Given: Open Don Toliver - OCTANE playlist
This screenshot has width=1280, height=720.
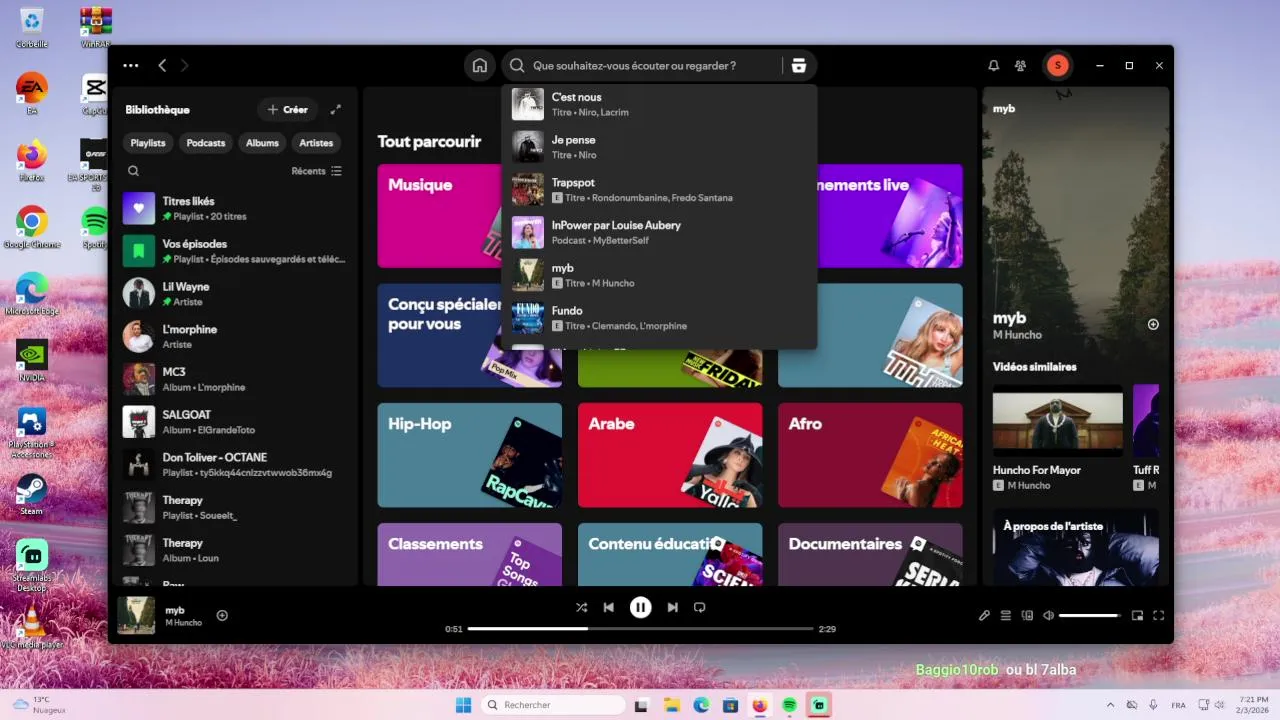Looking at the screenshot, I should (235, 464).
